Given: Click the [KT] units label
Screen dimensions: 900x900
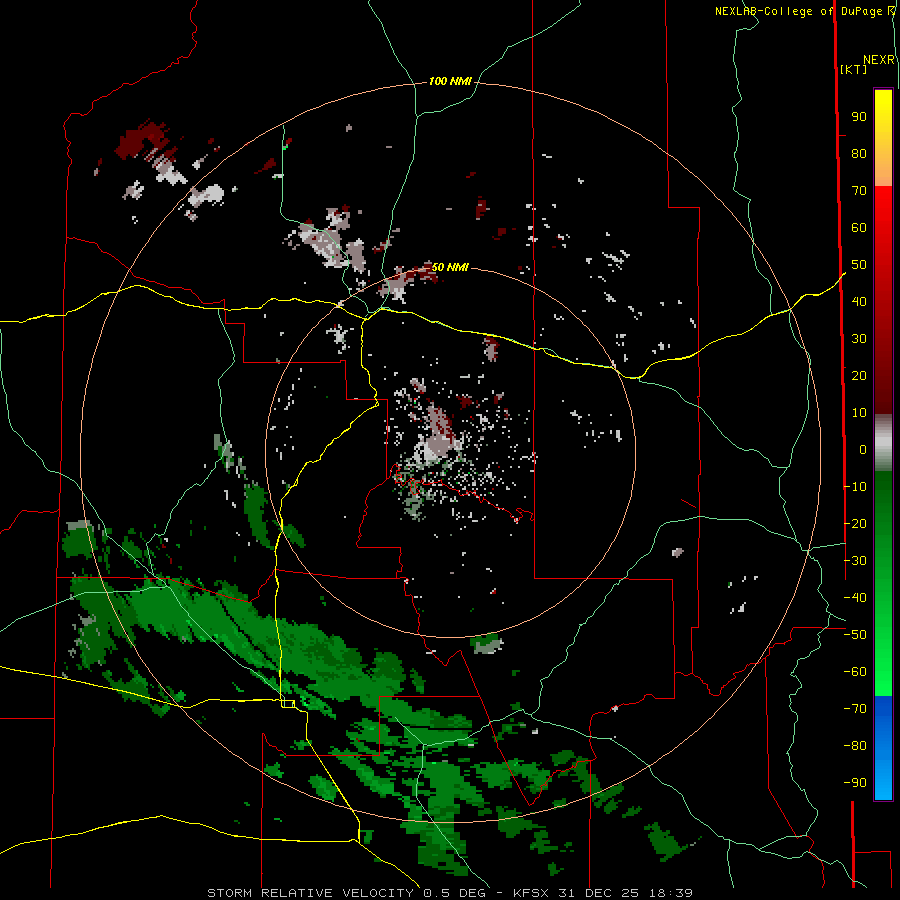Looking at the screenshot, I should click(x=853, y=69).
